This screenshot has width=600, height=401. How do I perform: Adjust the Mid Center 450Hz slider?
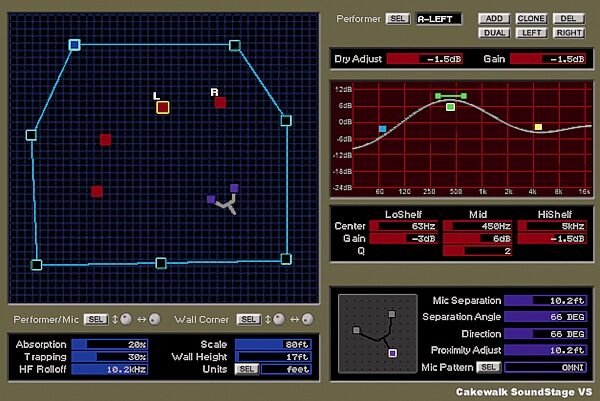tap(477, 226)
